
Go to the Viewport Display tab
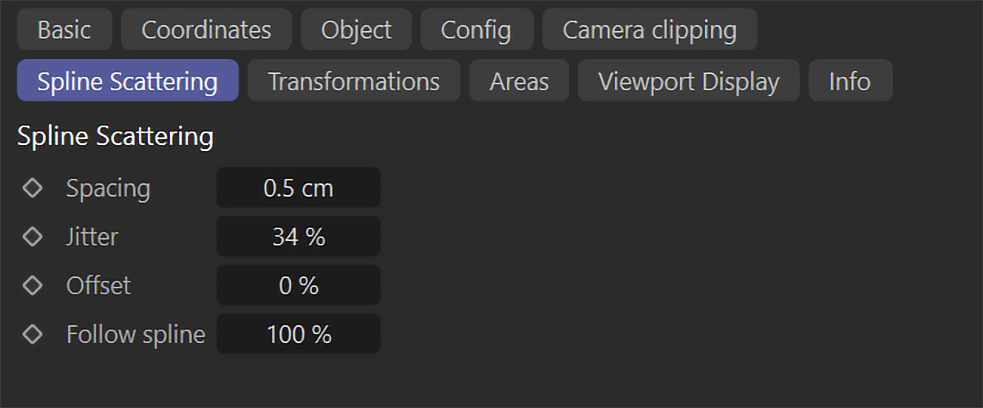[x=688, y=80]
